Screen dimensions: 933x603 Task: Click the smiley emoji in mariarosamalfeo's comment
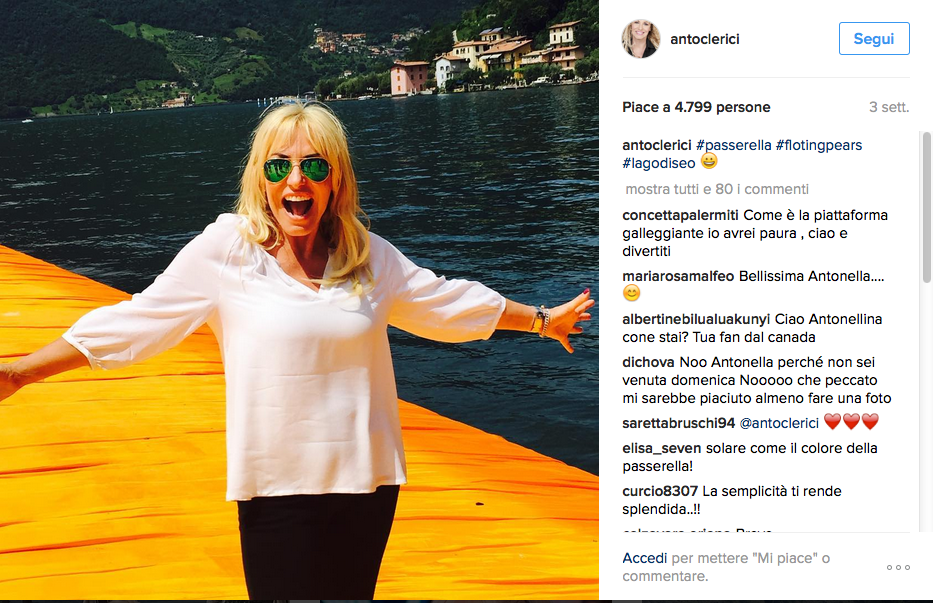pos(631,293)
